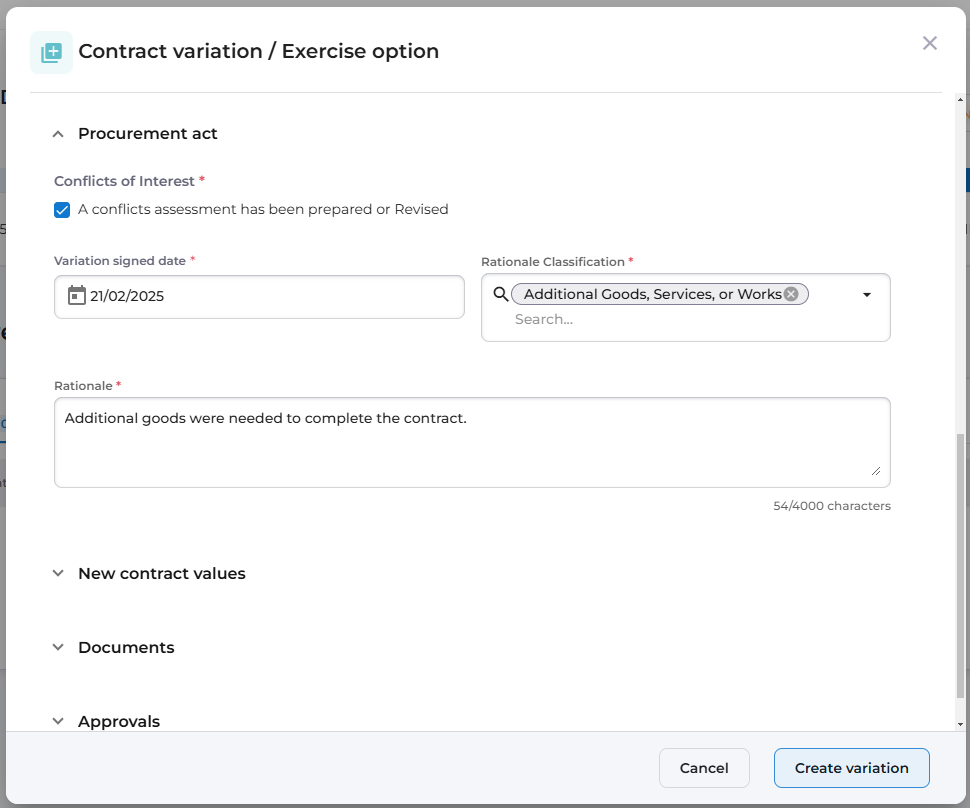This screenshot has height=808, width=970.
Task: Click the contract variation header icon
Action: click(51, 52)
